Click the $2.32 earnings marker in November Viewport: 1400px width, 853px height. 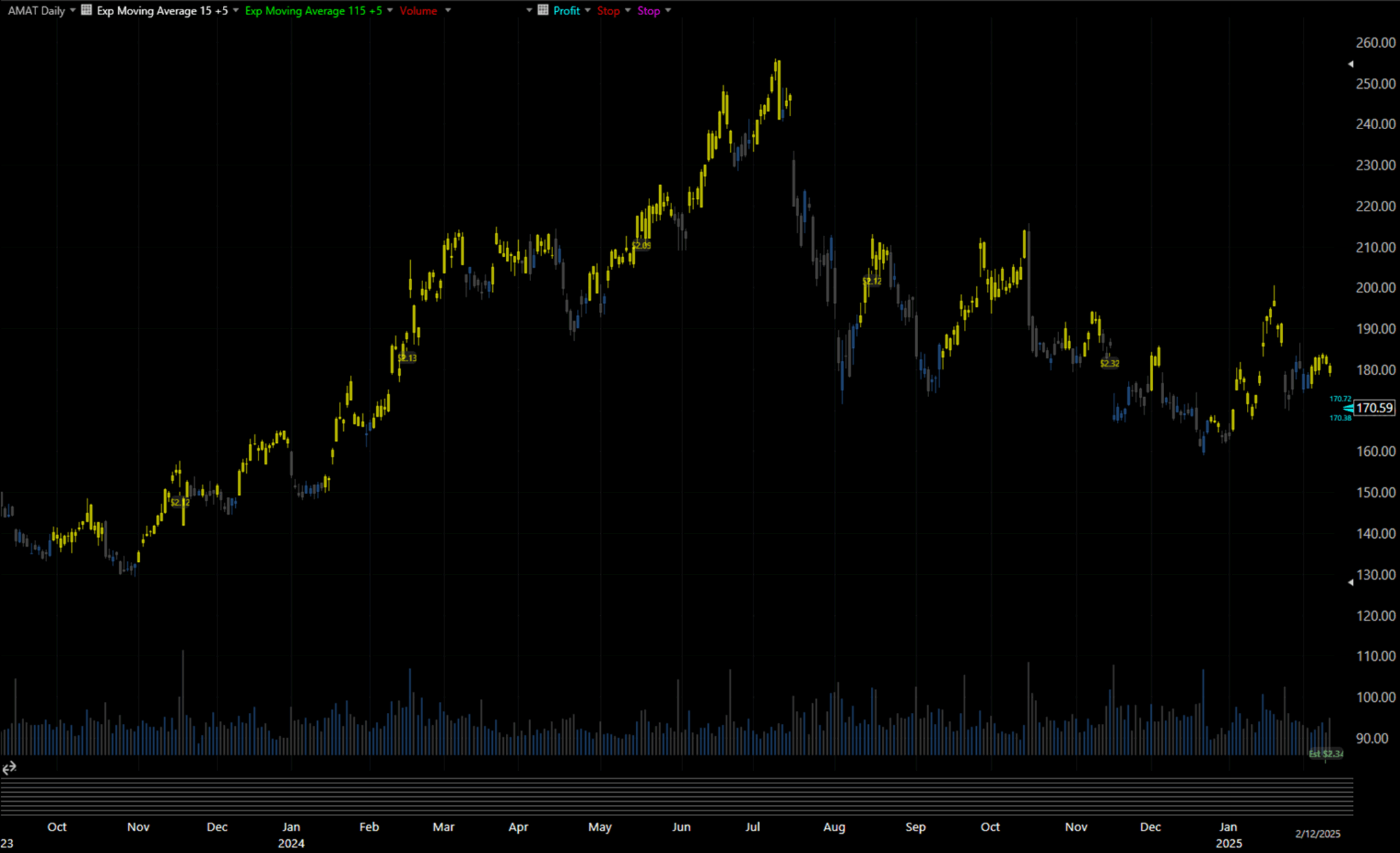[x=1109, y=364]
